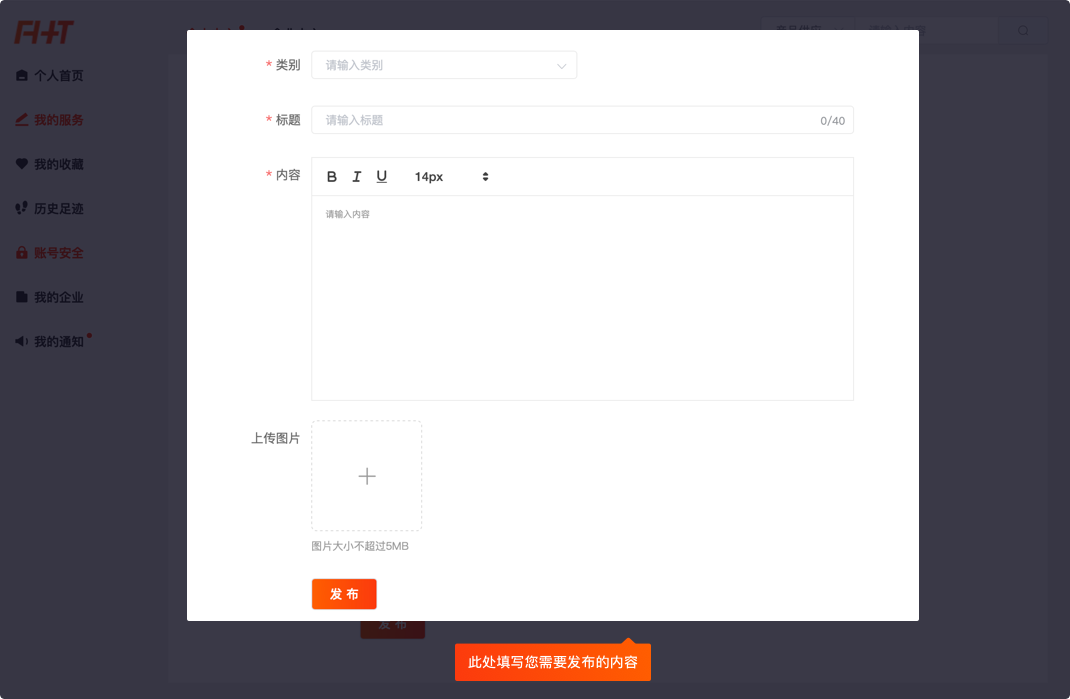This screenshot has height=699, width=1070.
Task: Click inside the 内容 content text area
Action: coord(582,298)
